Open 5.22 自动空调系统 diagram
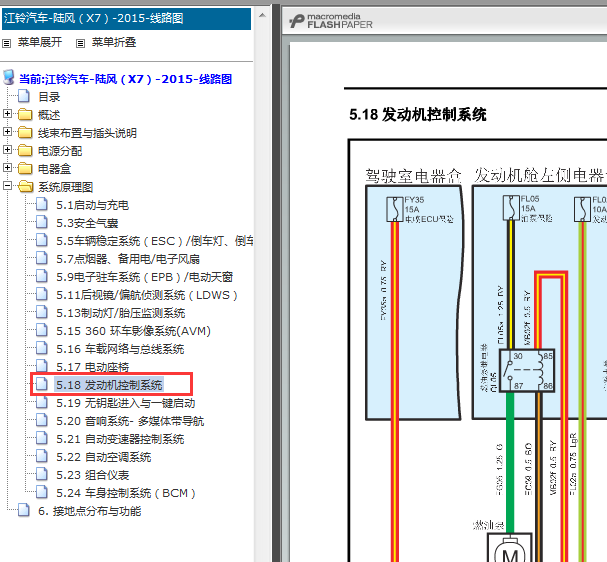The height and width of the screenshot is (562, 607). 104,457
